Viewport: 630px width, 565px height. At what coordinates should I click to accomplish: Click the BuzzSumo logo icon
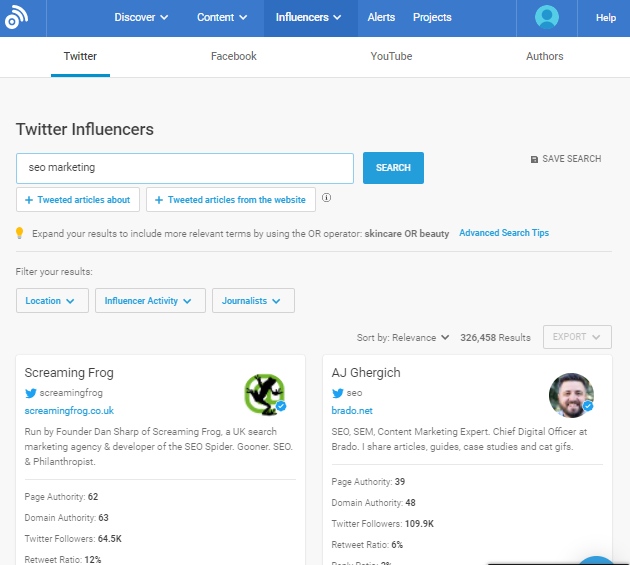16,17
